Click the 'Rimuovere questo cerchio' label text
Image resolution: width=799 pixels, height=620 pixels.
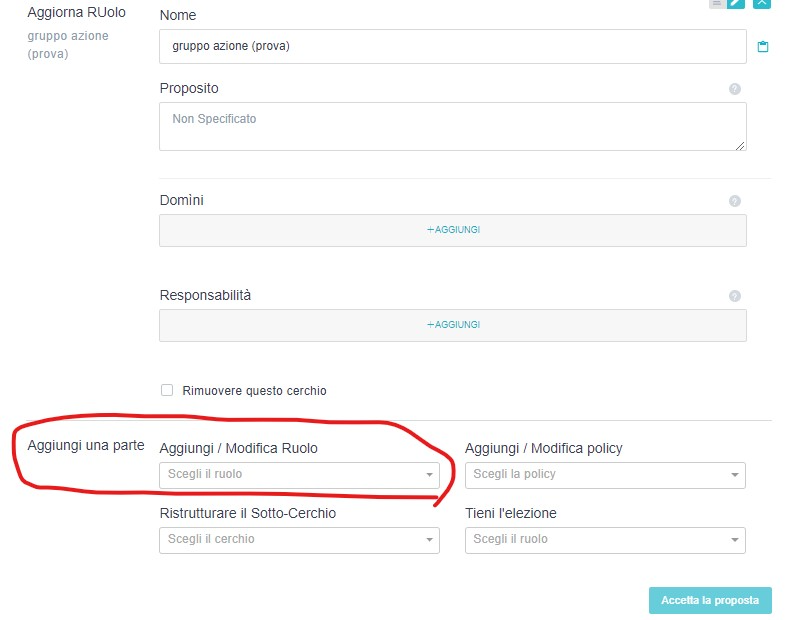pyautogui.click(x=254, y=391)
